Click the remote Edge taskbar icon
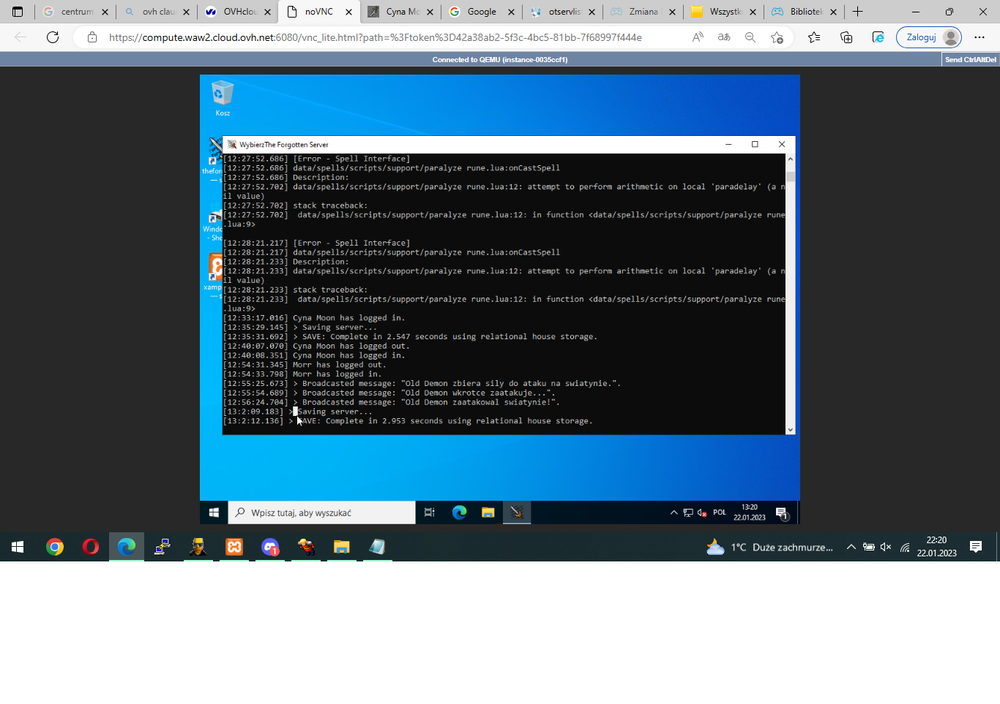 point(459,512)
